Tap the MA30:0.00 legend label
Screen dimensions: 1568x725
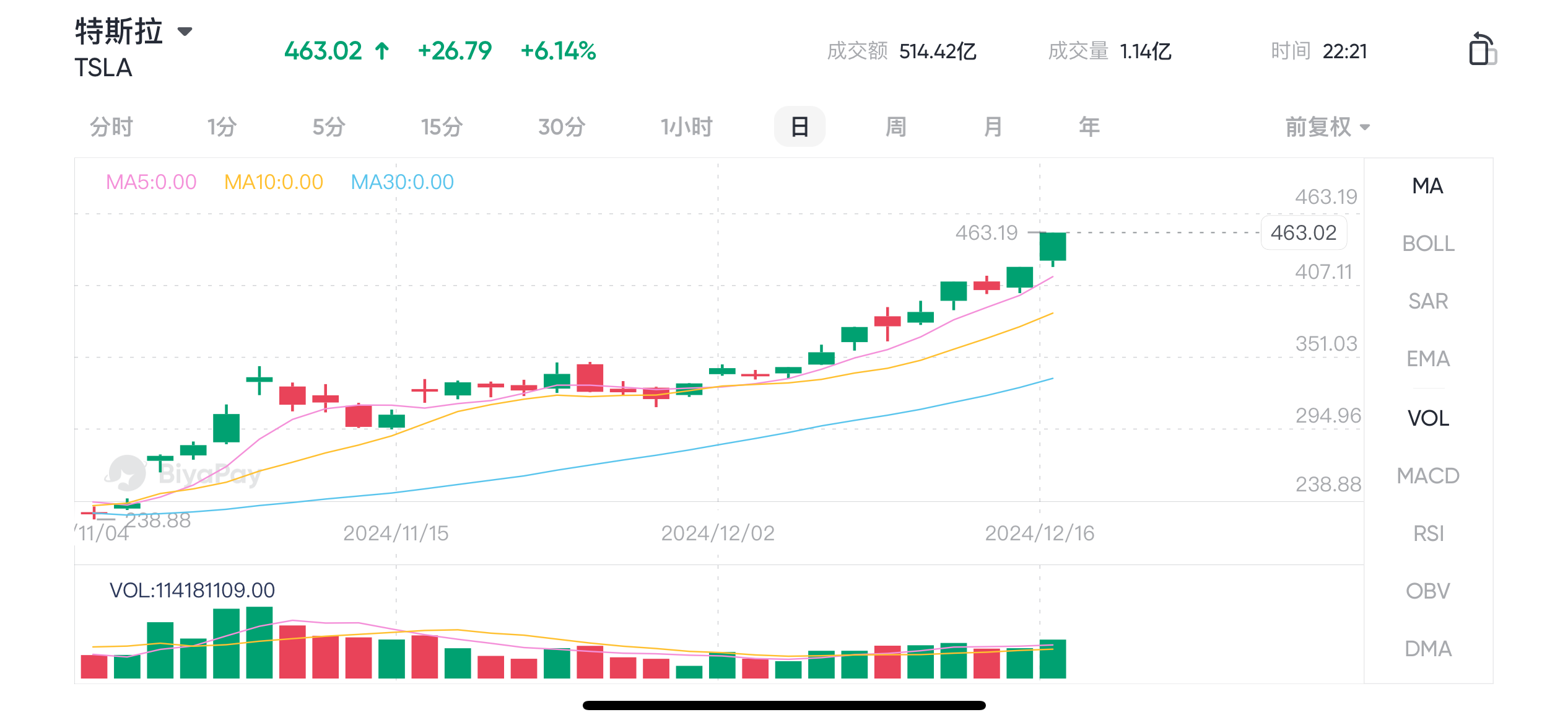403,182
